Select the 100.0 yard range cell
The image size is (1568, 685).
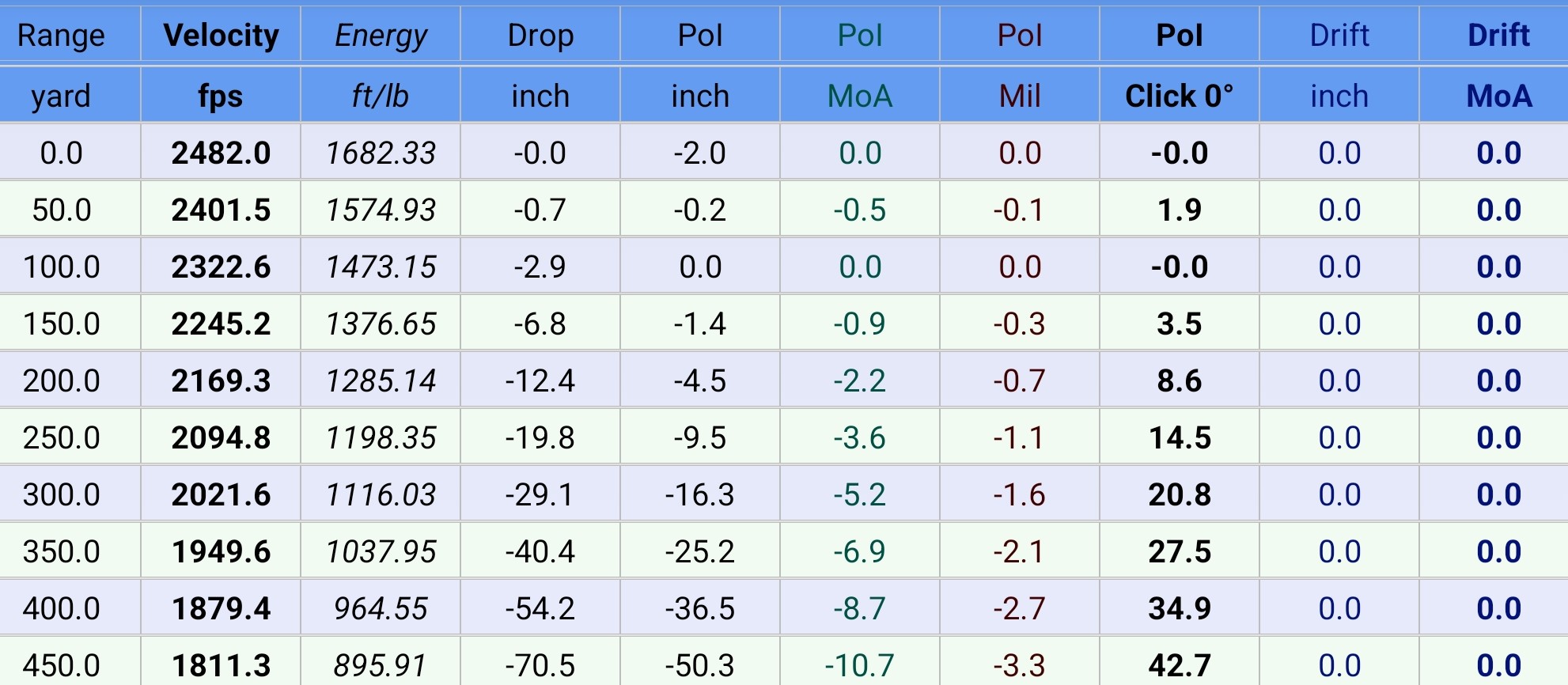click(x=61, y=267)
